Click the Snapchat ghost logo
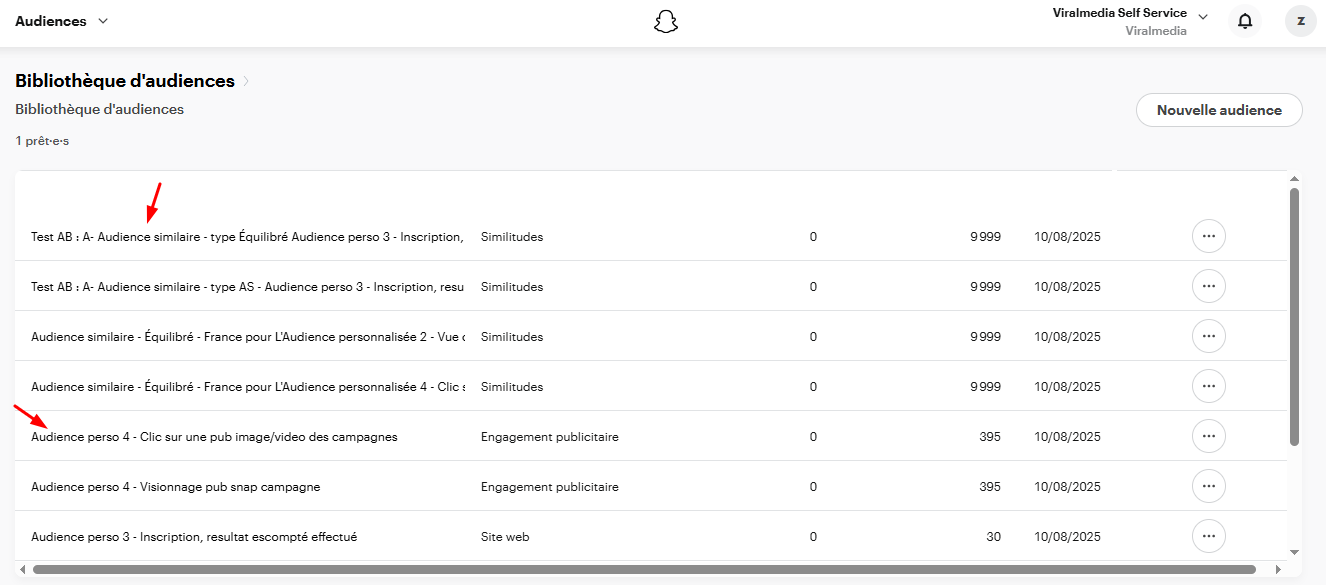The width and height of the screenshot is (1326, 585). click(666, 21)
